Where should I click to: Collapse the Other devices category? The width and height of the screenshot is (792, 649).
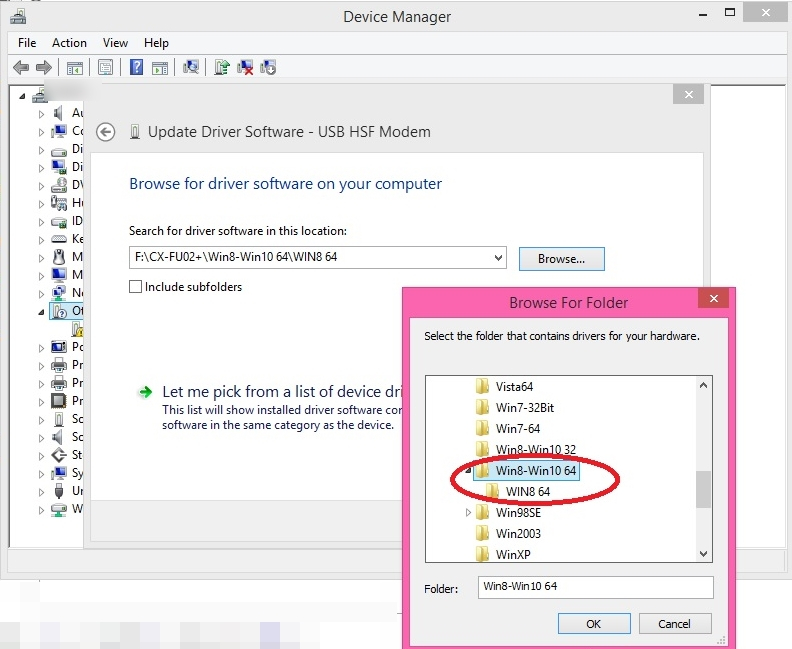click(41, 313)
